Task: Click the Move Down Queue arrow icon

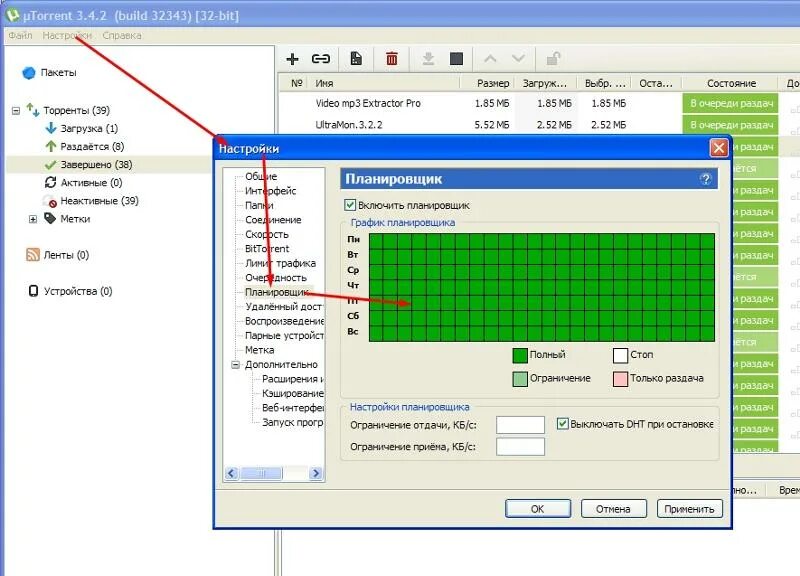Action: pos(518,59)
